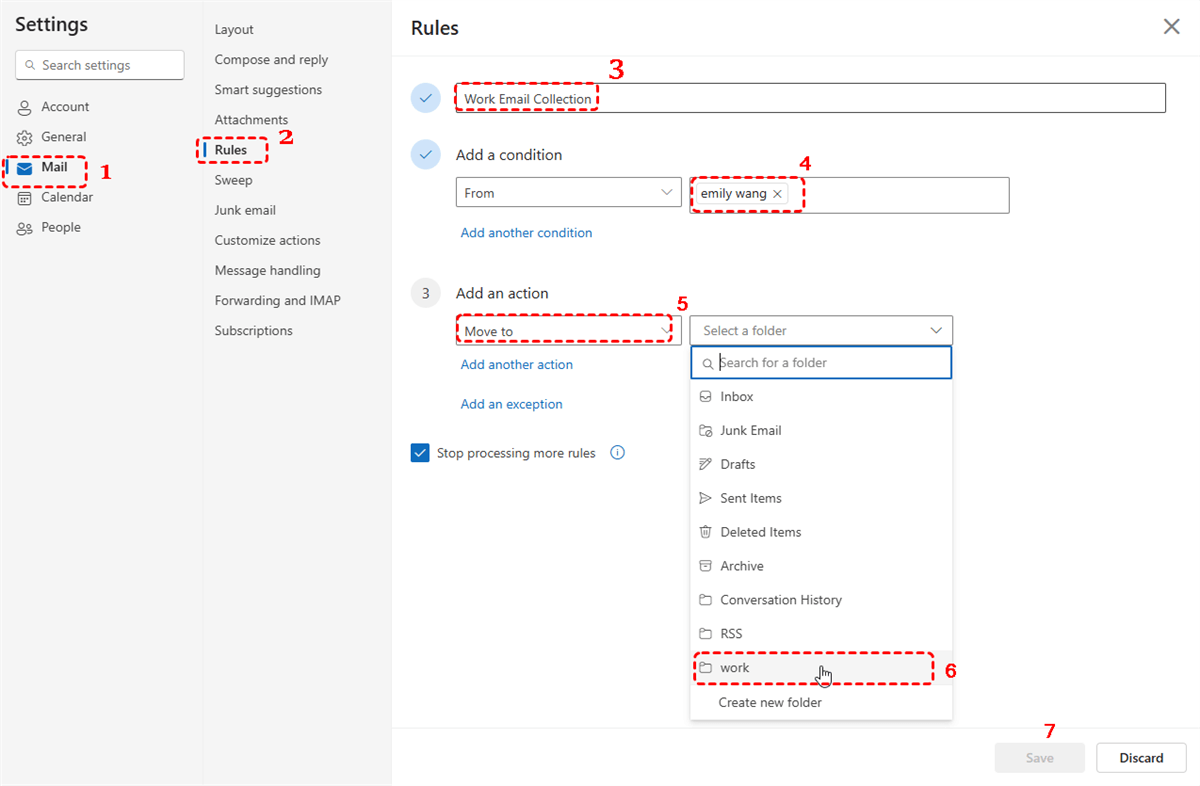1200x786 pixels.
Task: Remove the emily wang sender chip
Action: 778,194
